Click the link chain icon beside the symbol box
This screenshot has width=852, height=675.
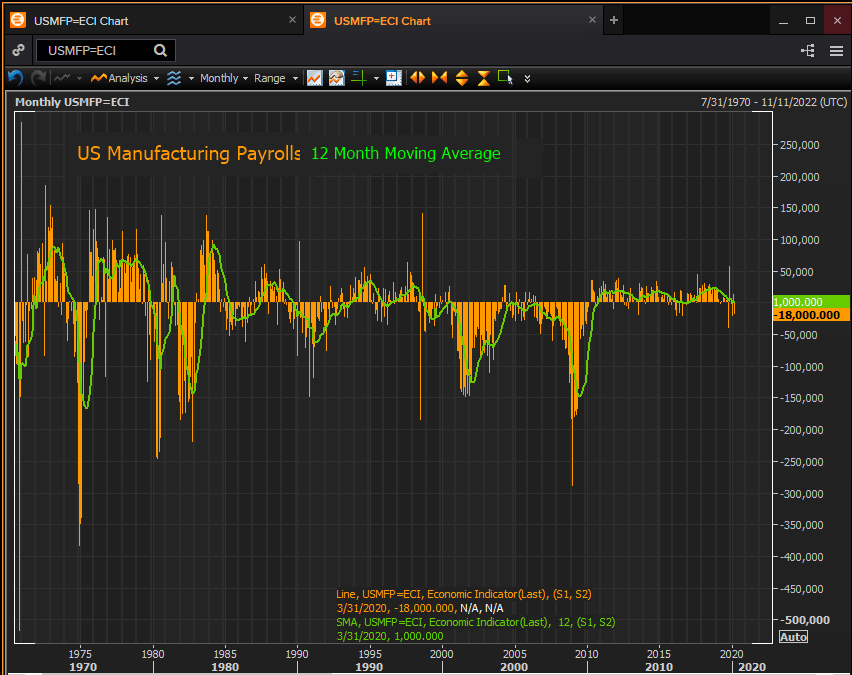point(18,50)
